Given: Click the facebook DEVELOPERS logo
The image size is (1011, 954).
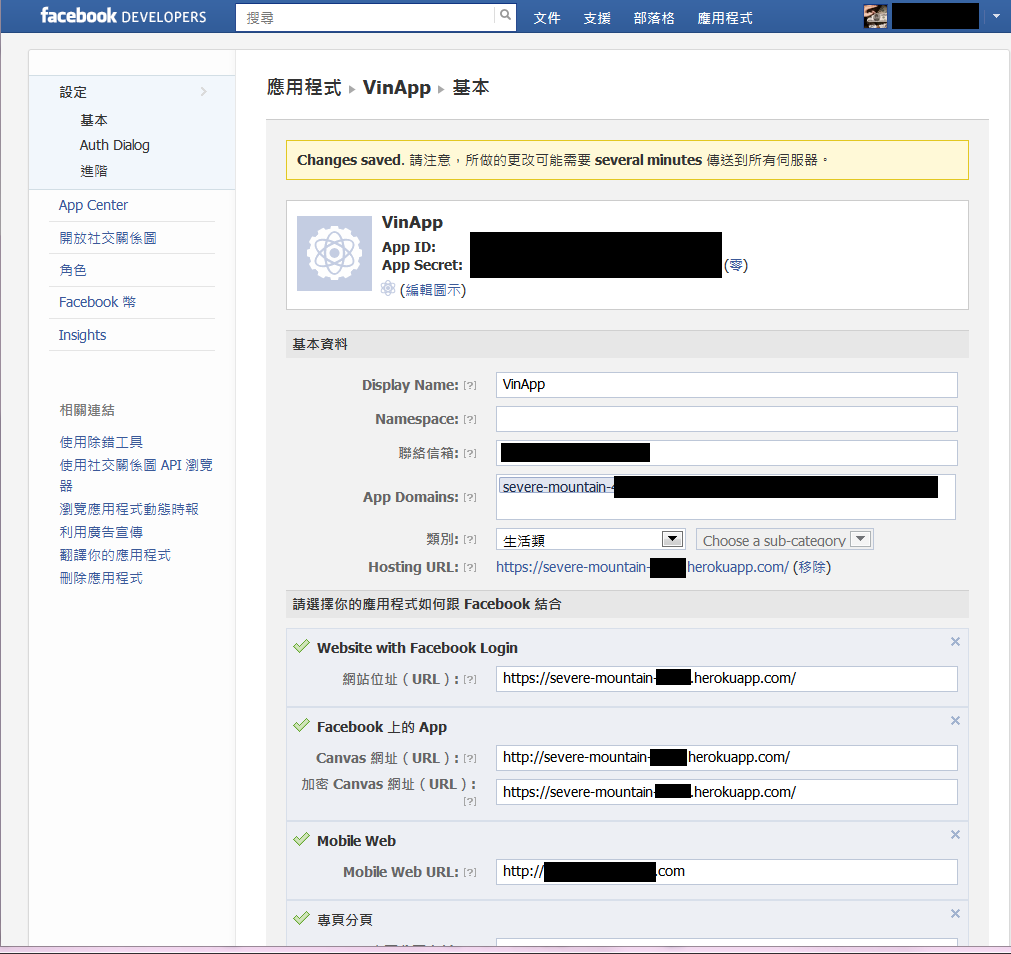Looking at the screenshot, I should point(123,16).
